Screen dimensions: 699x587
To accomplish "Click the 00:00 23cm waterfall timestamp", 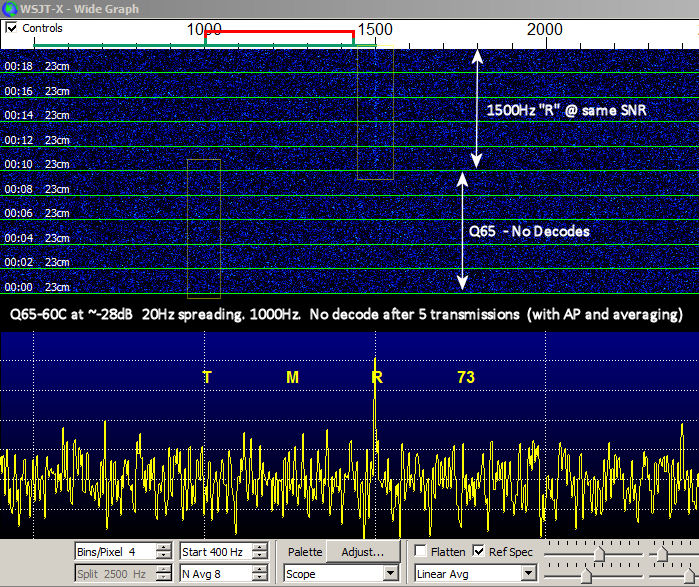I will 37,287.
